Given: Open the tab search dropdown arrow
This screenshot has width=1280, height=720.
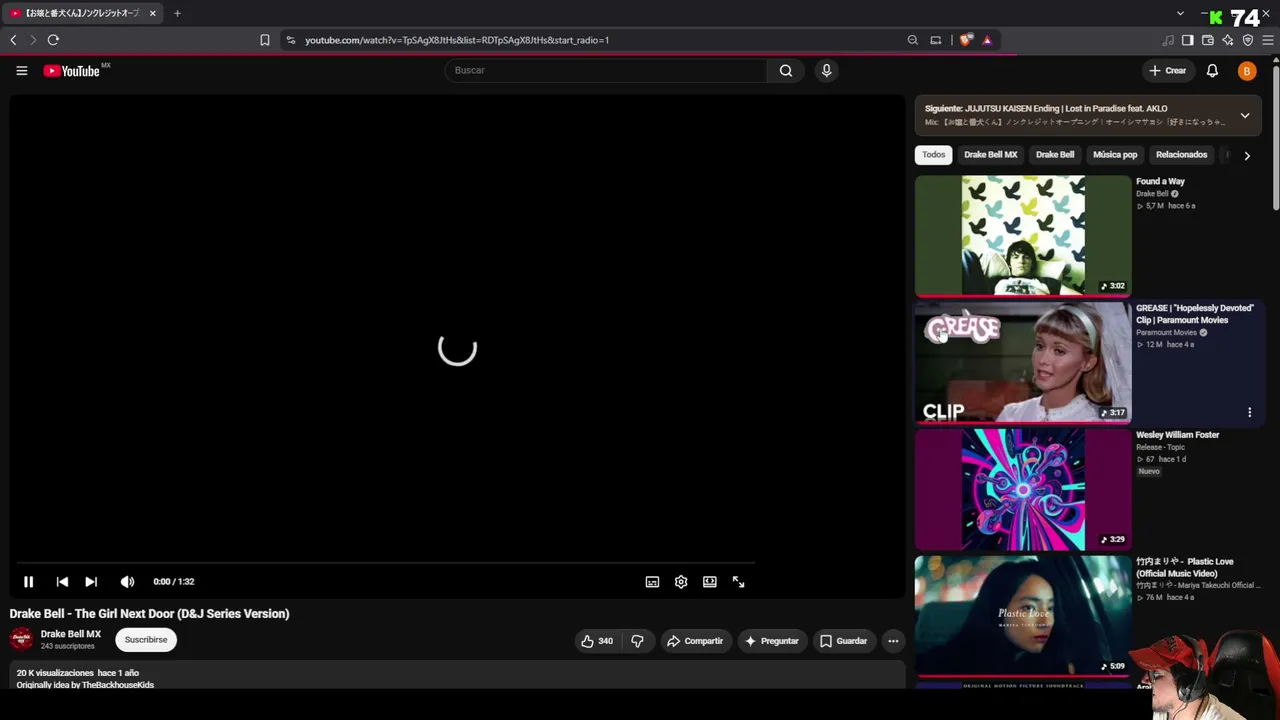Looking at the screenshot, I should tap(1180, 14).
